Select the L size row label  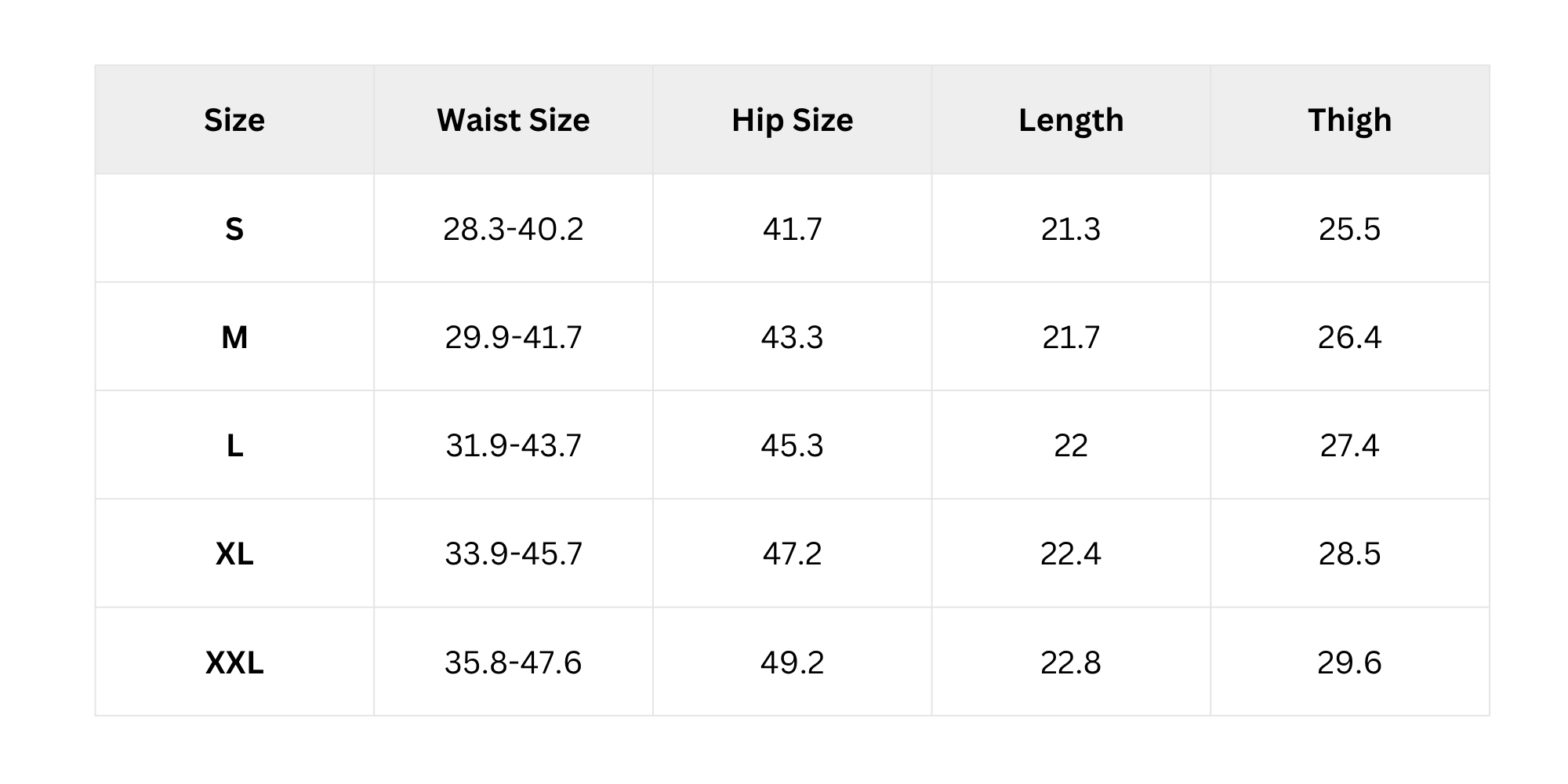pyautogui.click(x=234, y=446)
